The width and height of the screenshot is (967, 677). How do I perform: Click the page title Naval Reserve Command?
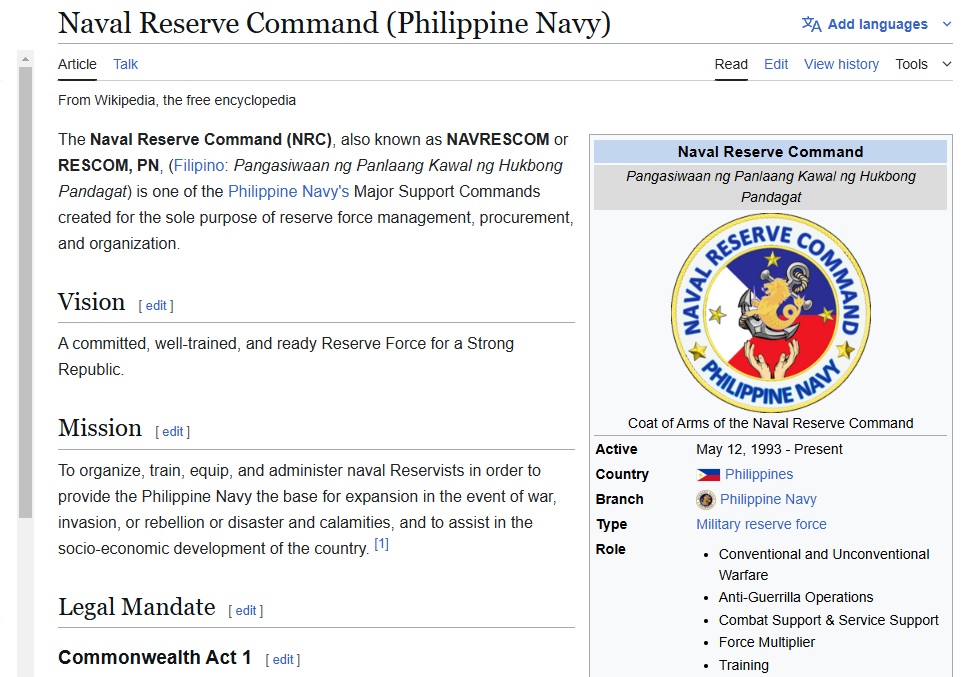[334, 23]
